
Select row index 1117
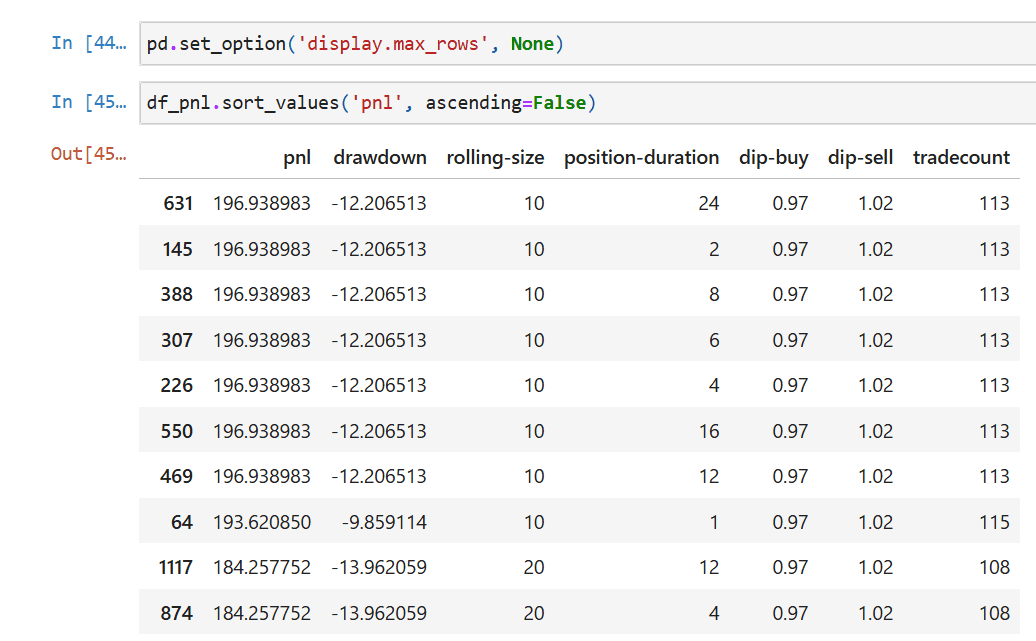click(x=174, y=567)
